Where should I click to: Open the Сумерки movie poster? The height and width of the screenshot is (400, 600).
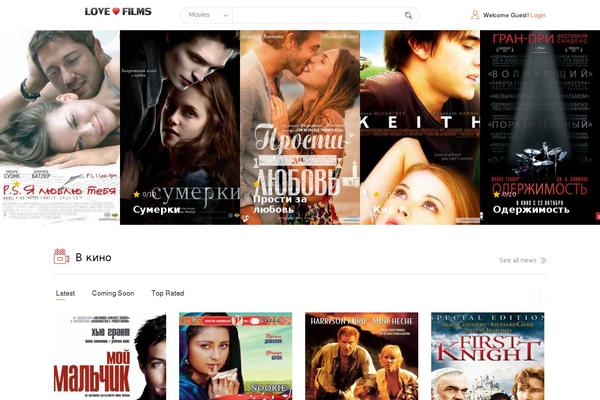(180, 127)
